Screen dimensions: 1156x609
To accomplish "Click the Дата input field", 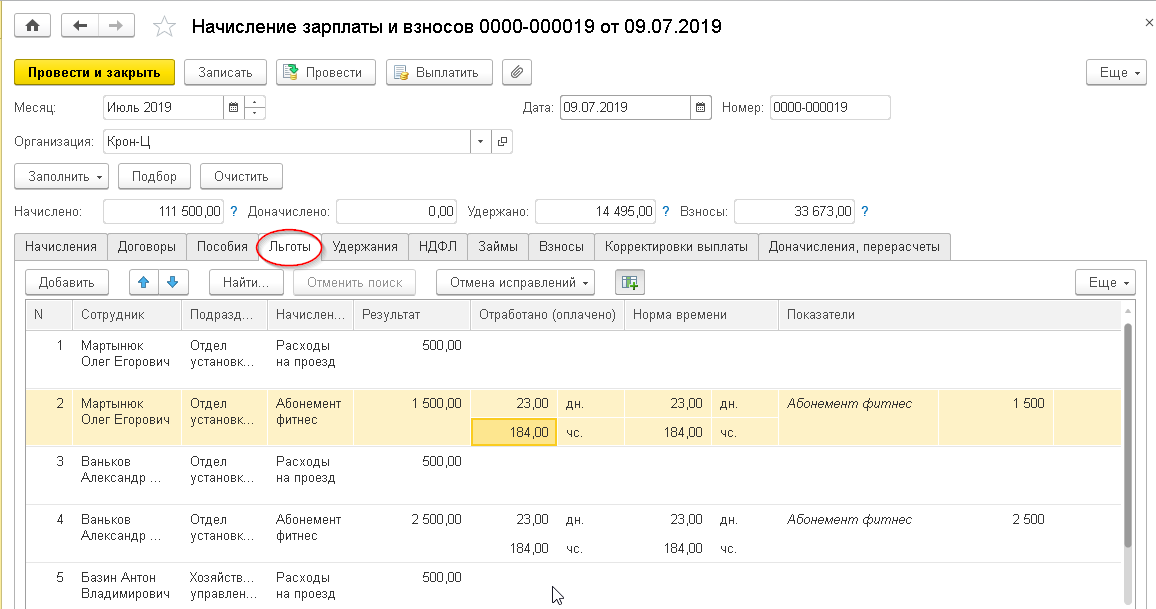I will pyautogui.click(x=625, y=108).
